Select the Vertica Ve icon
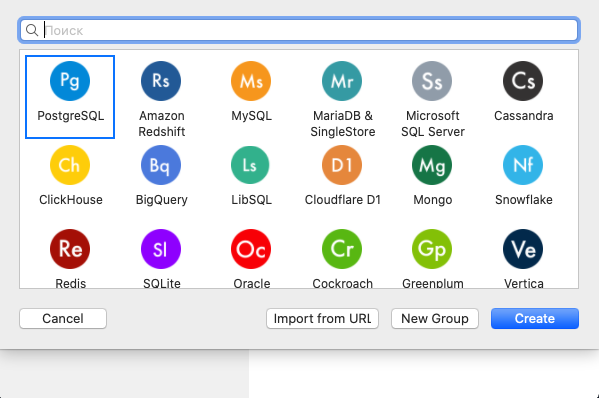The image size is (599, 398). [523, 249]
